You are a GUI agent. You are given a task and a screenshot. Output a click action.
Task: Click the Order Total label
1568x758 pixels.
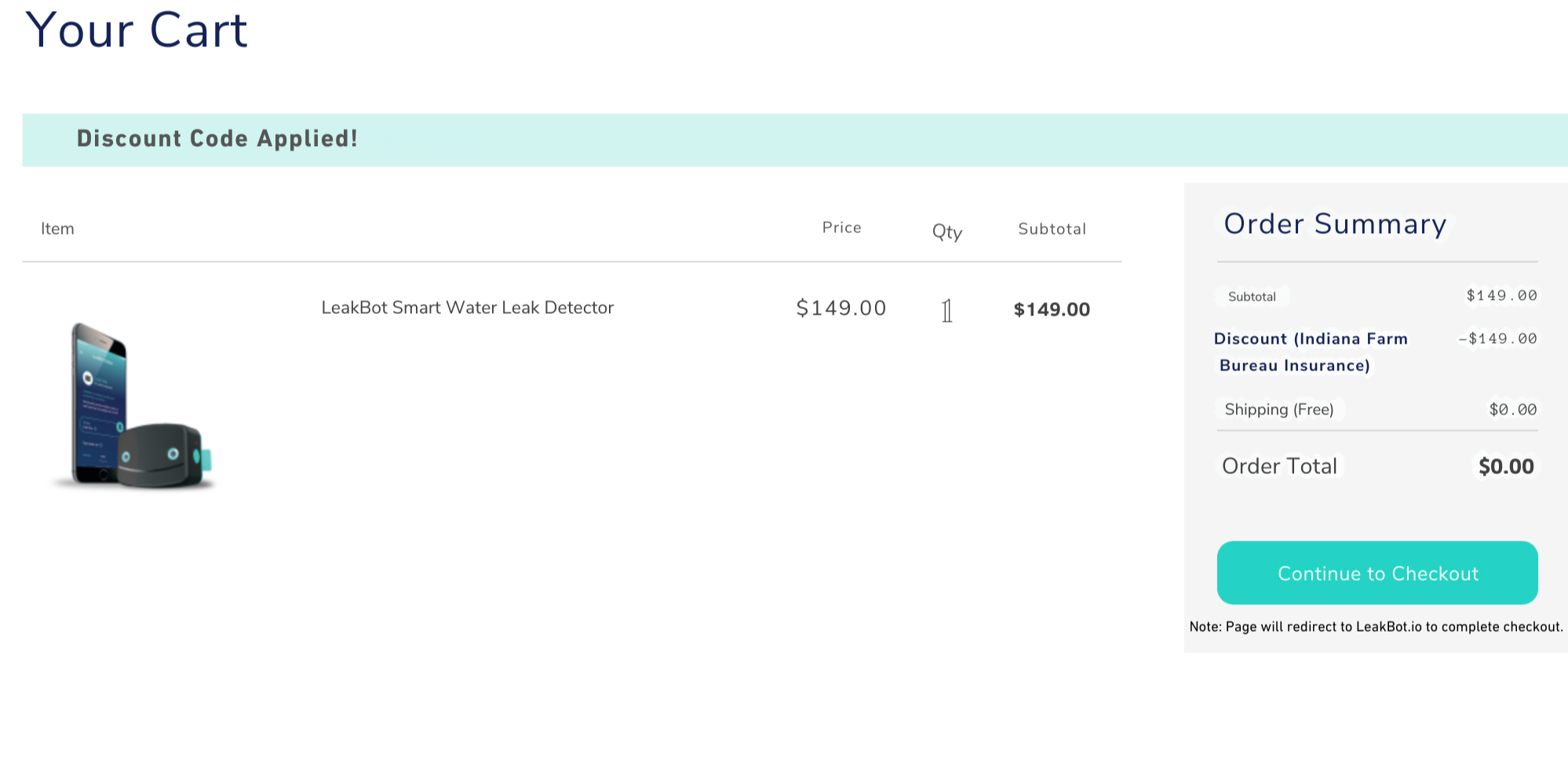coord(1279,466)
